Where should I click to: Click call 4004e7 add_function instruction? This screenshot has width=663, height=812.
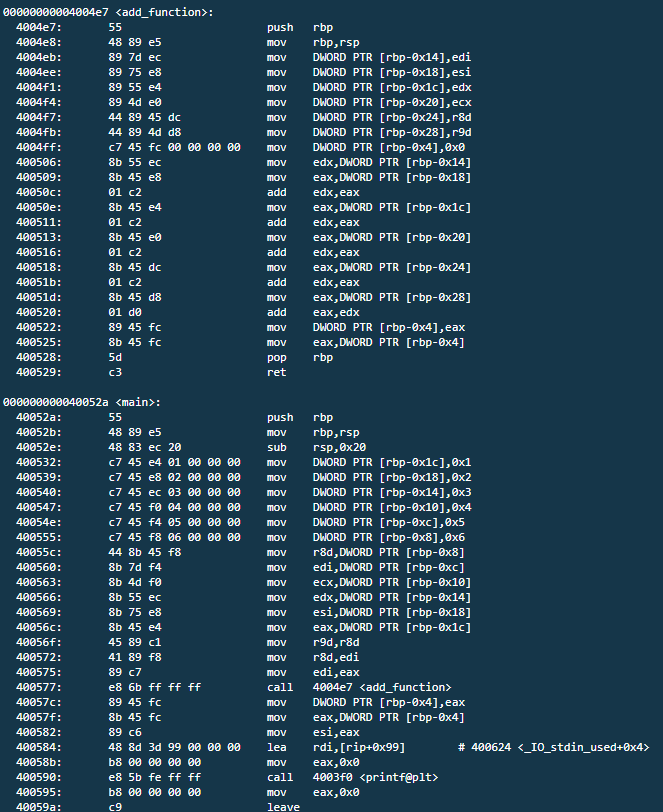359,687
